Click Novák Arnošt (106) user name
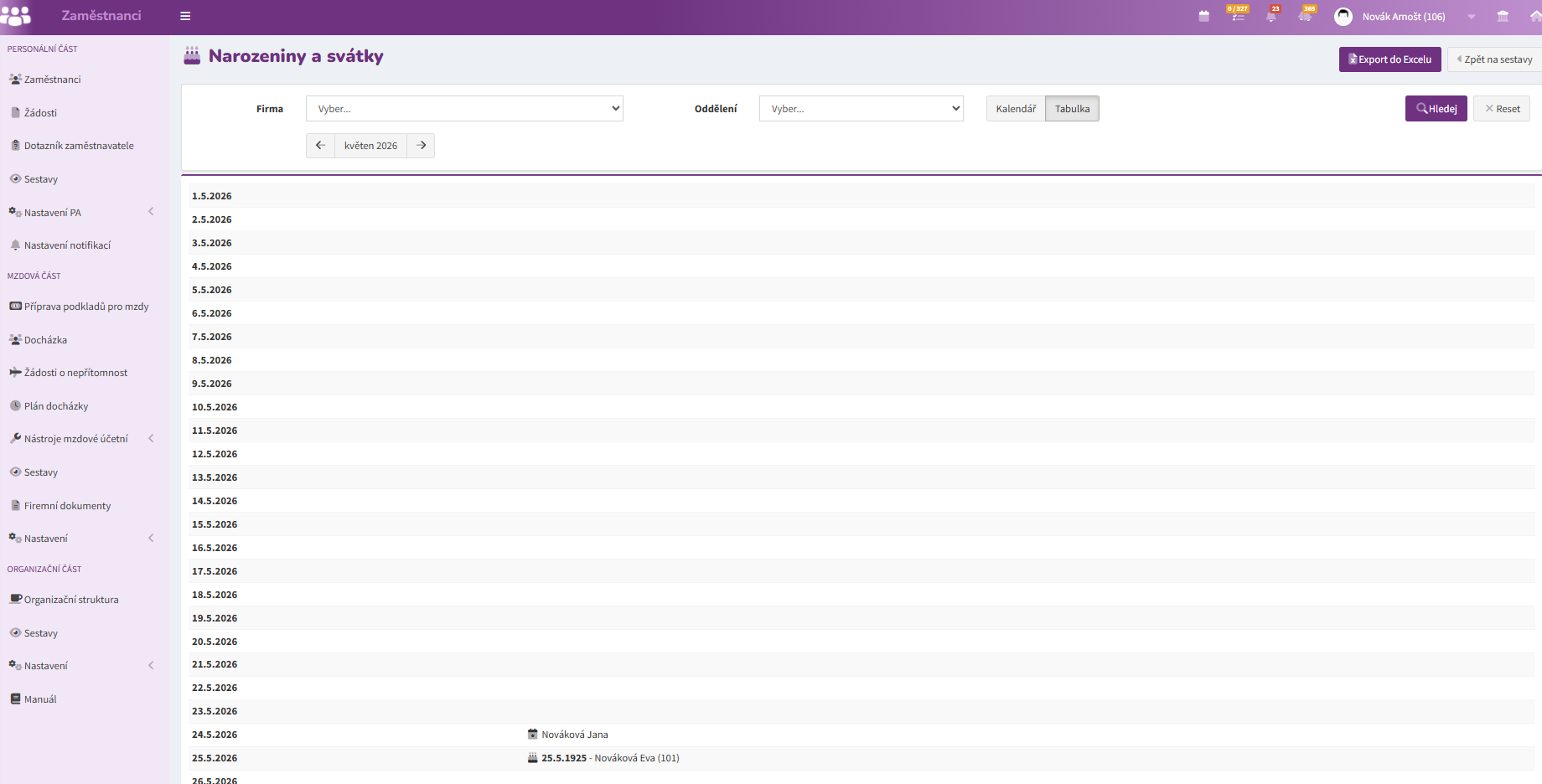1542x784 pixels. 1404,17
